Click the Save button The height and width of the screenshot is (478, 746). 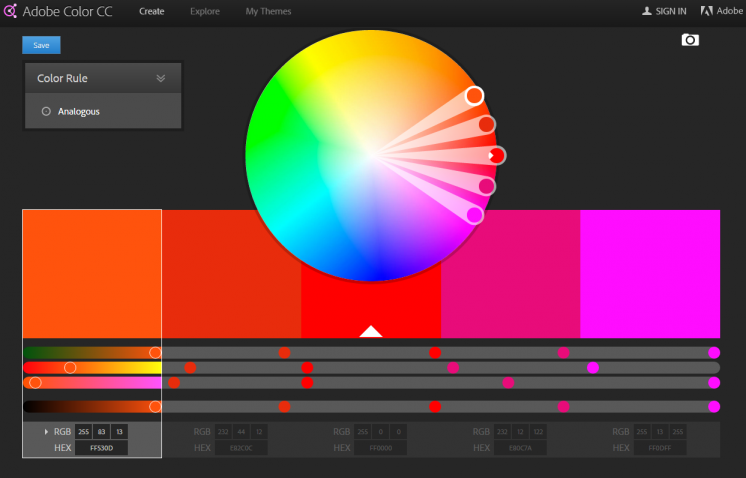pyautogui.click(x=41, y=45)
